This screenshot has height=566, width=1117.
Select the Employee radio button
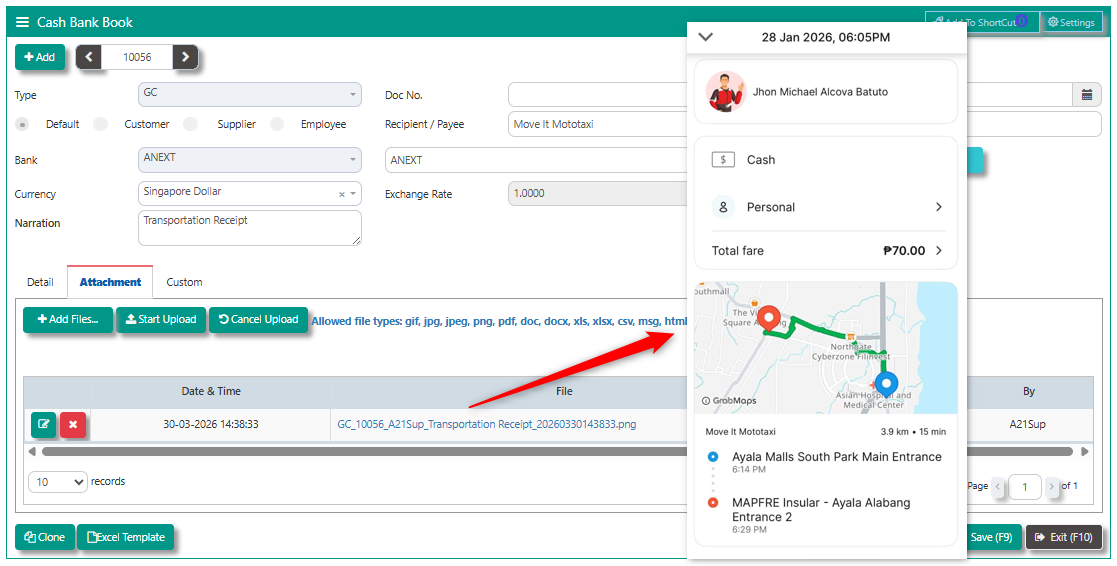click(277, 124)
